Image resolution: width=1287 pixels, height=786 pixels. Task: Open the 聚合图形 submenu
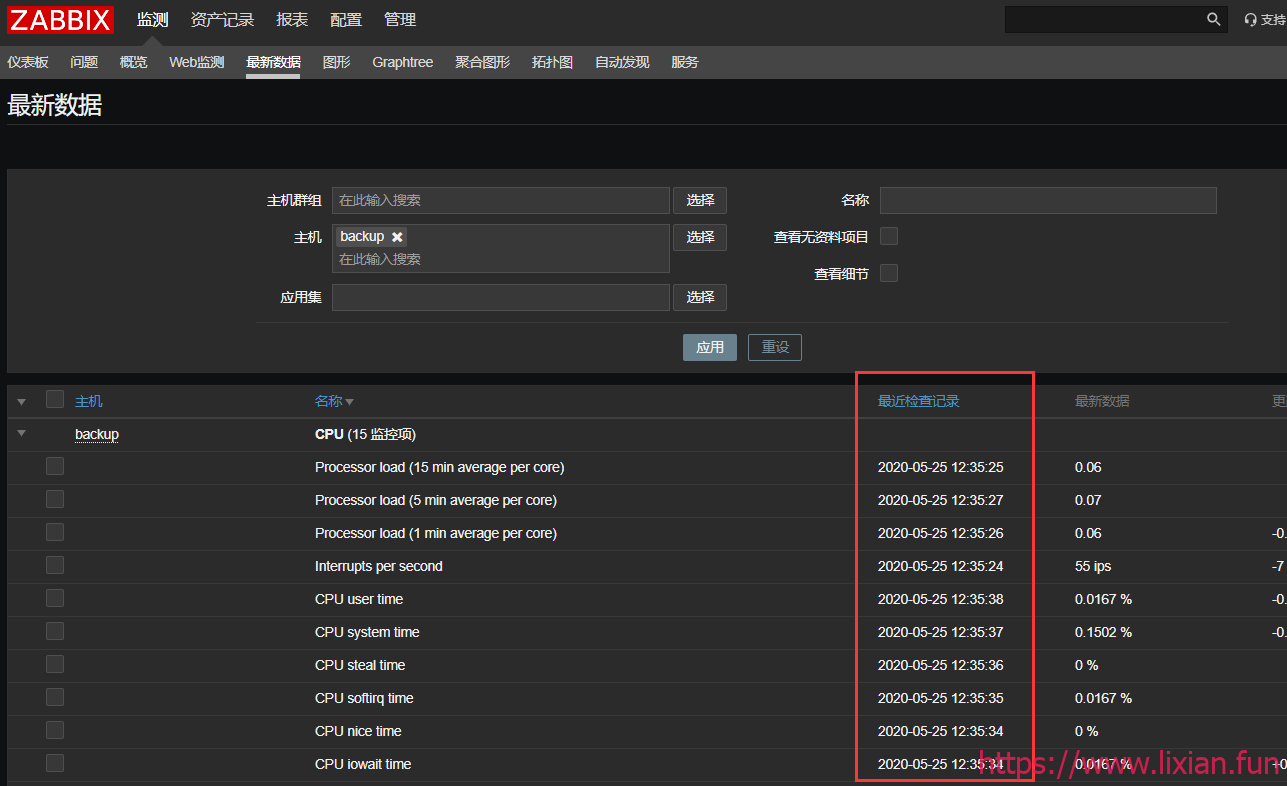(x=482, y=62)
